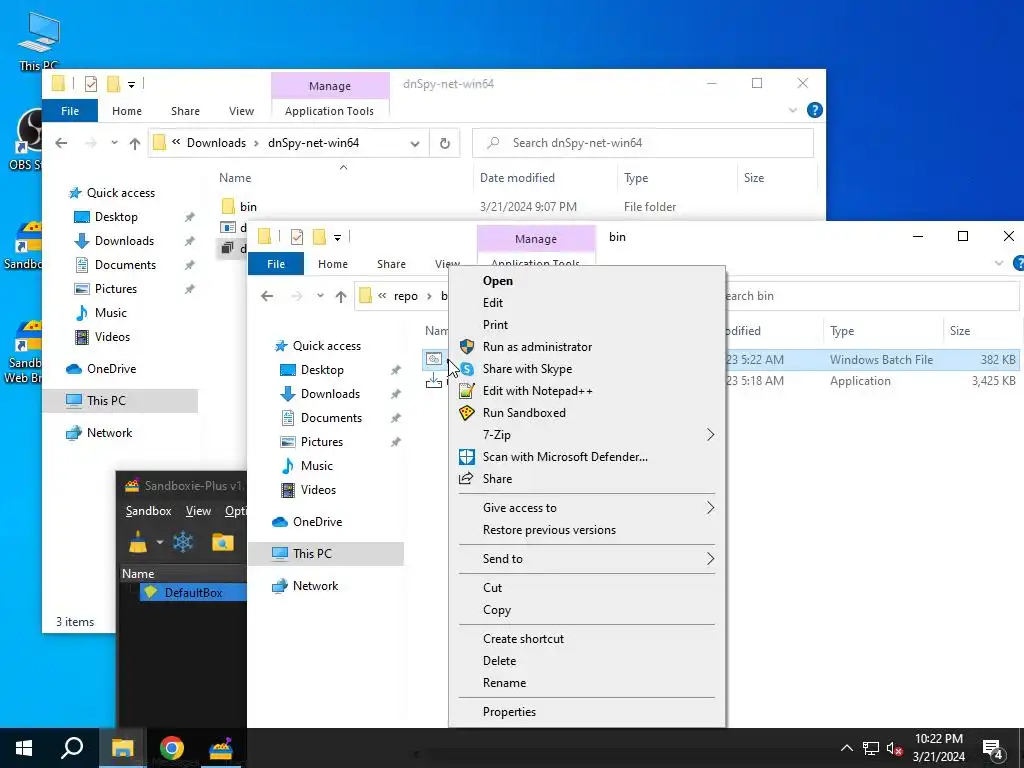Viewport: 1024px width, 768px height.
Task: Open Sandbox menu in Sandboxie-Plus
Action: point(148,511)
